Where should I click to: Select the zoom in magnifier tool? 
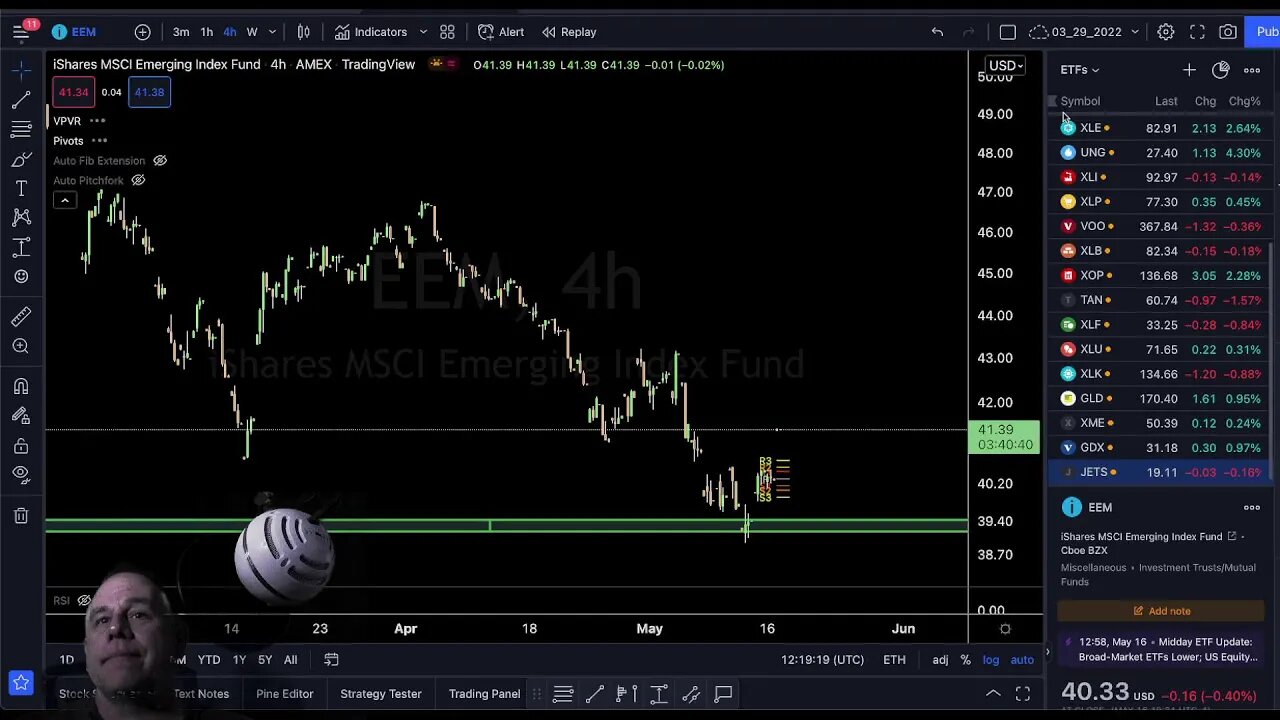click(21, 346)
